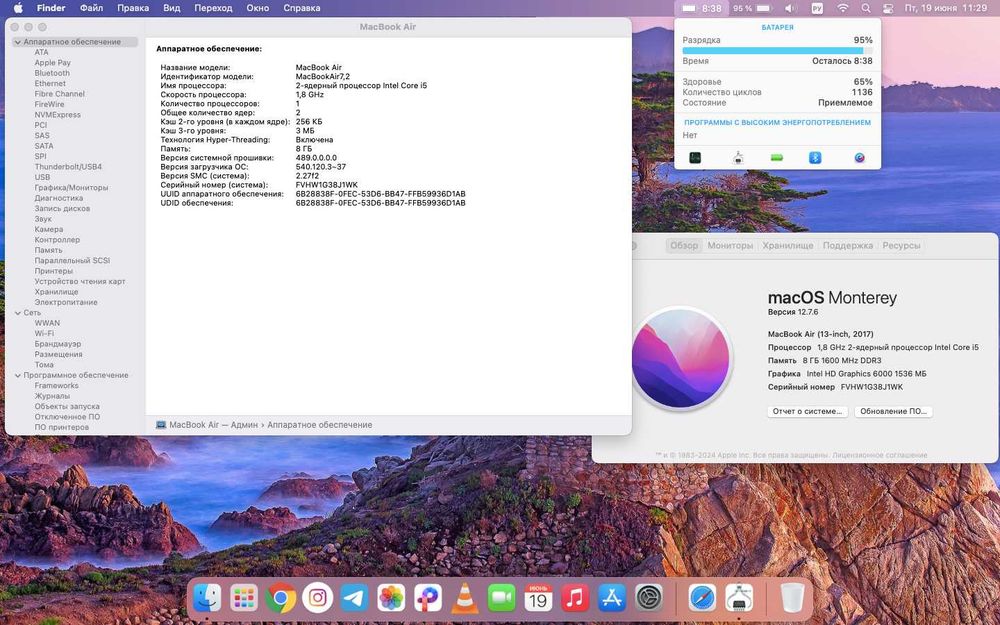The image size is (1000, 625).
Task: Open Instagram from the Dock
Action: 318,598
